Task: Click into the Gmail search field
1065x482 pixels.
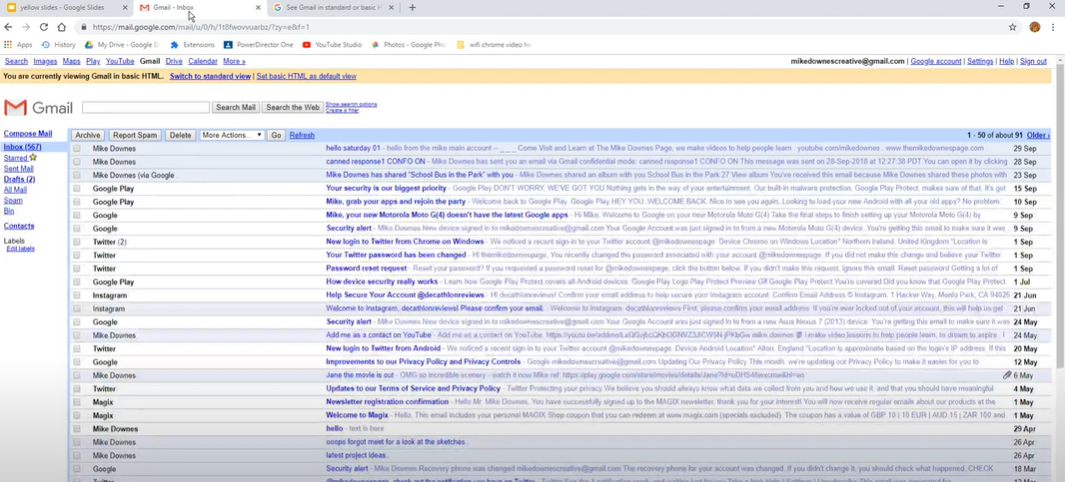Action: point(145,107)
